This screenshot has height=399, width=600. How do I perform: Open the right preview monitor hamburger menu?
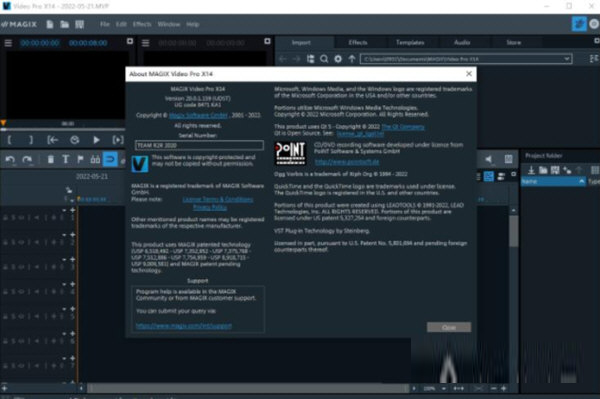(145, 43)
